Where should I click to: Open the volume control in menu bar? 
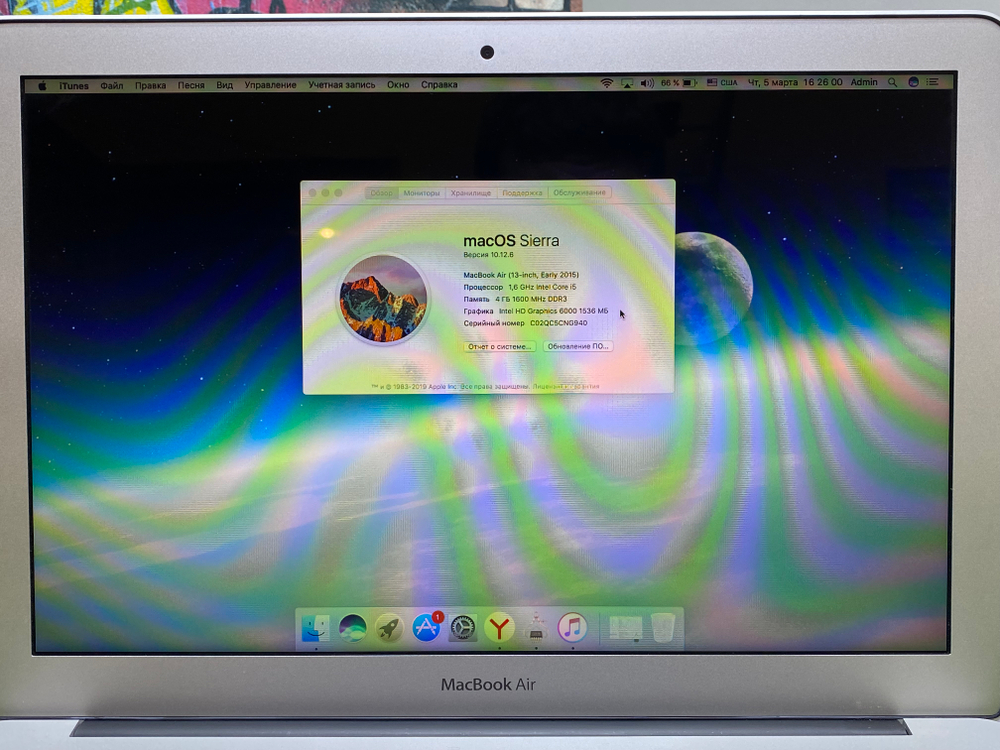[645, 82]
